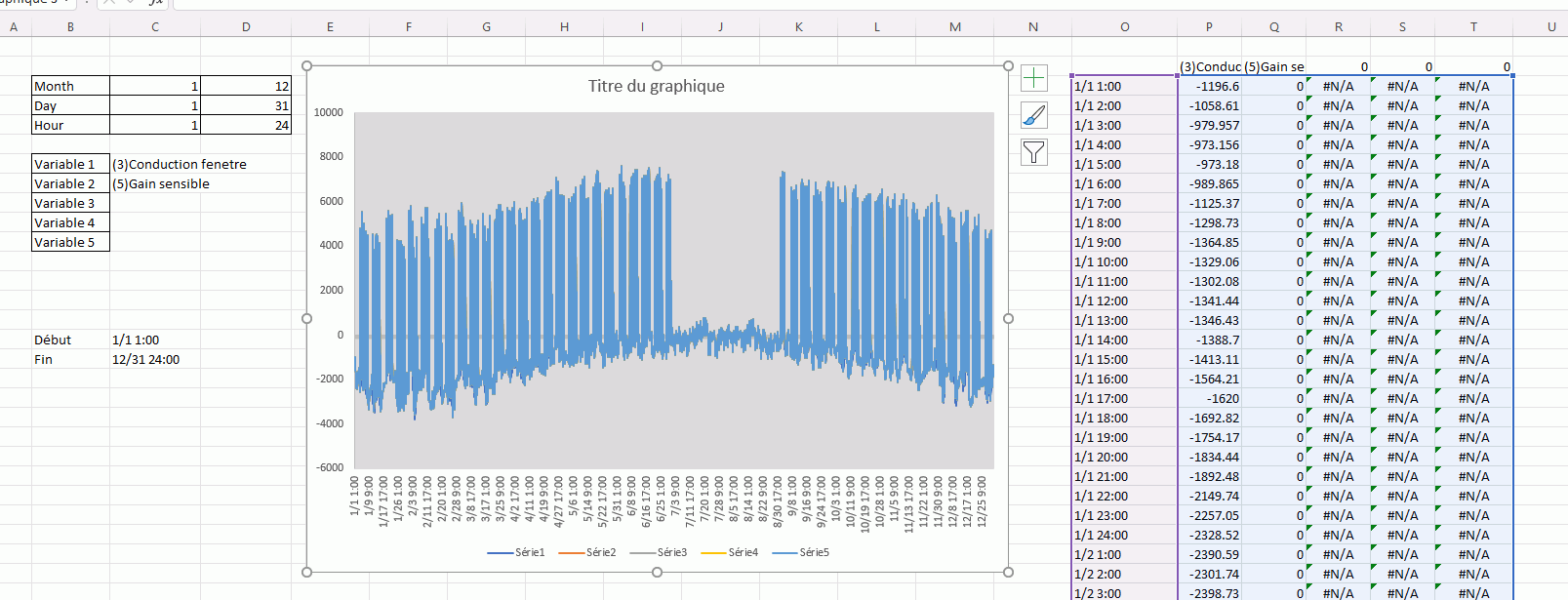Click the Série2 legend entry

coord(587,552)
